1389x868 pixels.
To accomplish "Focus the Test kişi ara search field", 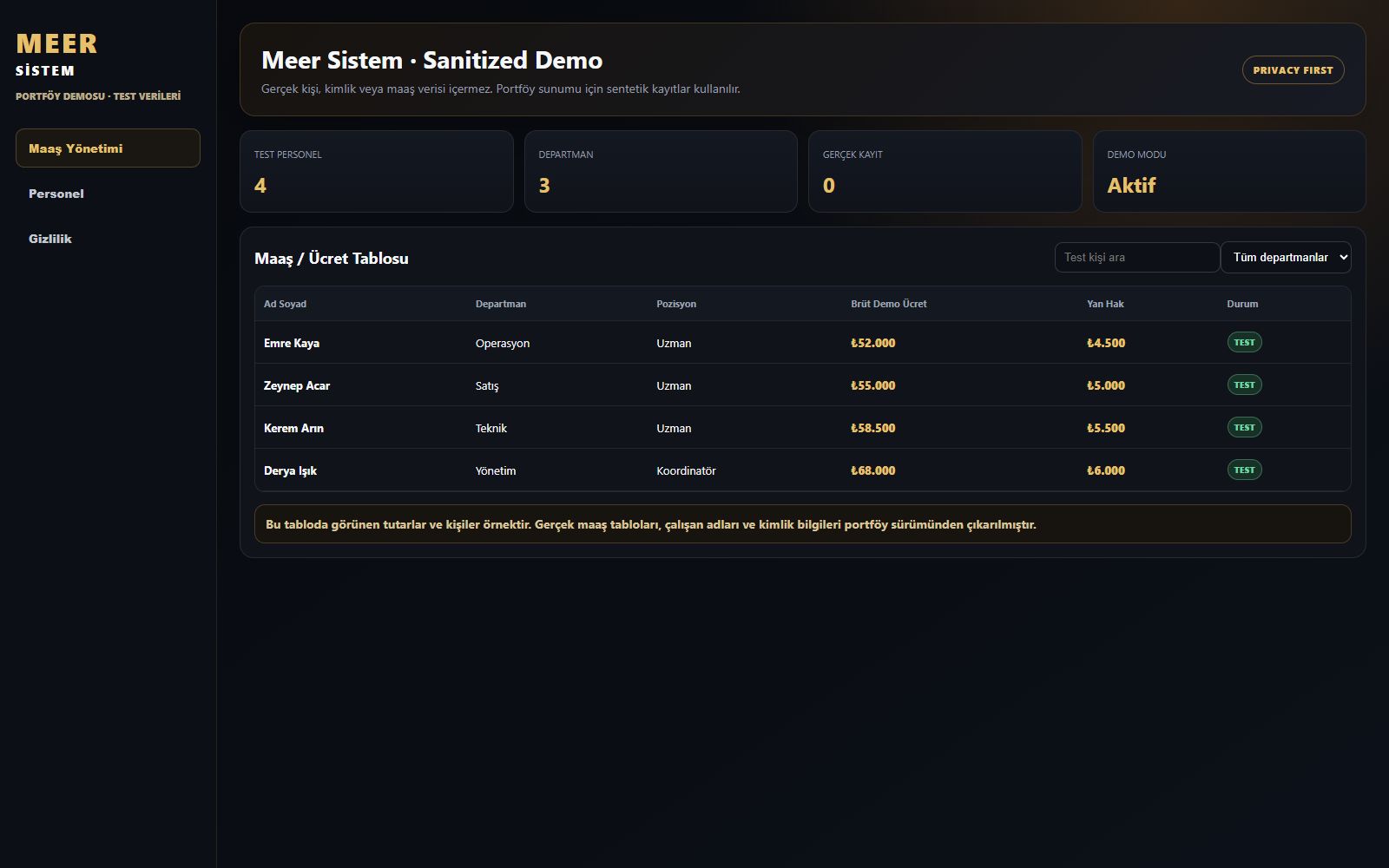I will 1137,257.
